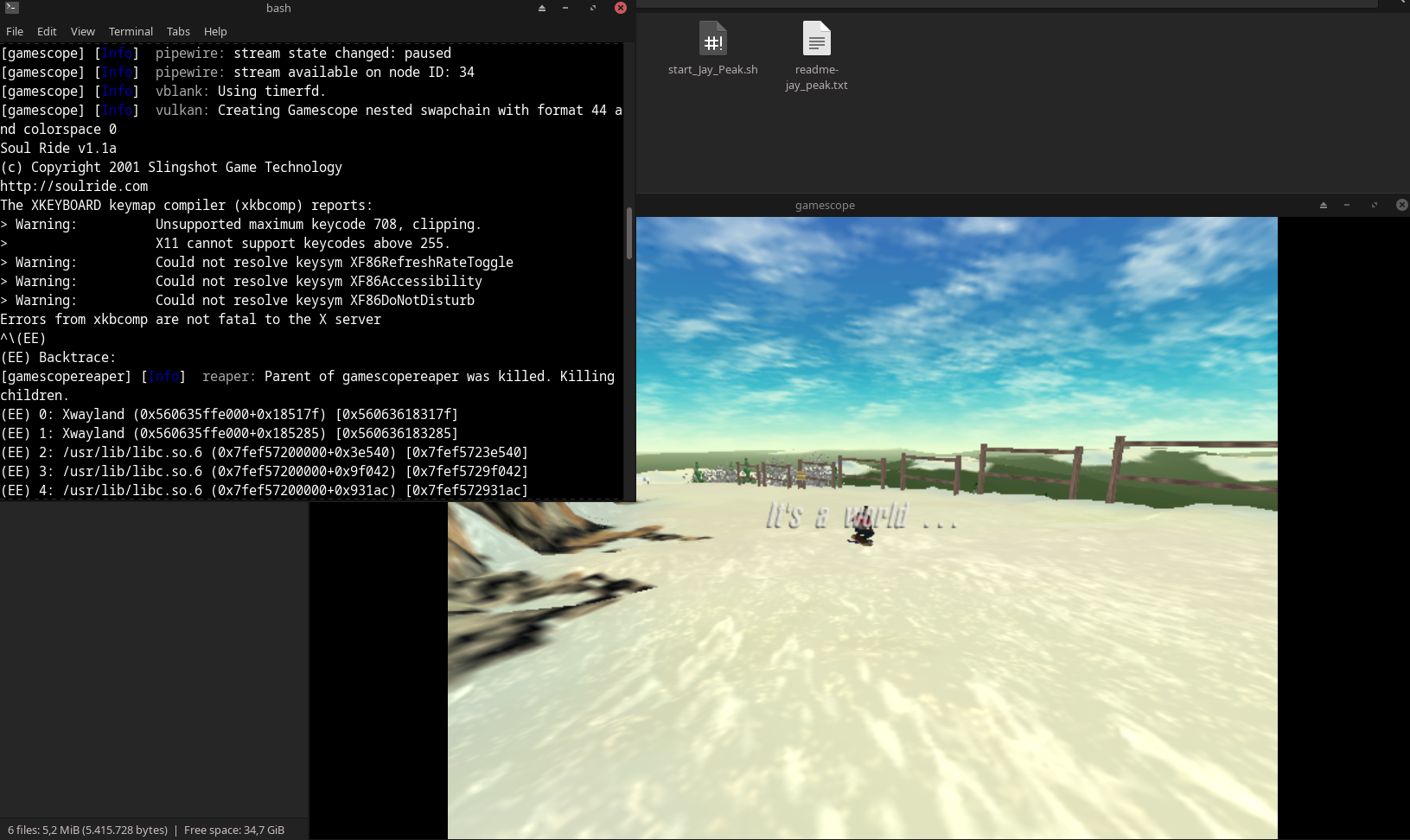Minimize the gamescope window
Screen dimensions: 1410x840
(1347, 205)
